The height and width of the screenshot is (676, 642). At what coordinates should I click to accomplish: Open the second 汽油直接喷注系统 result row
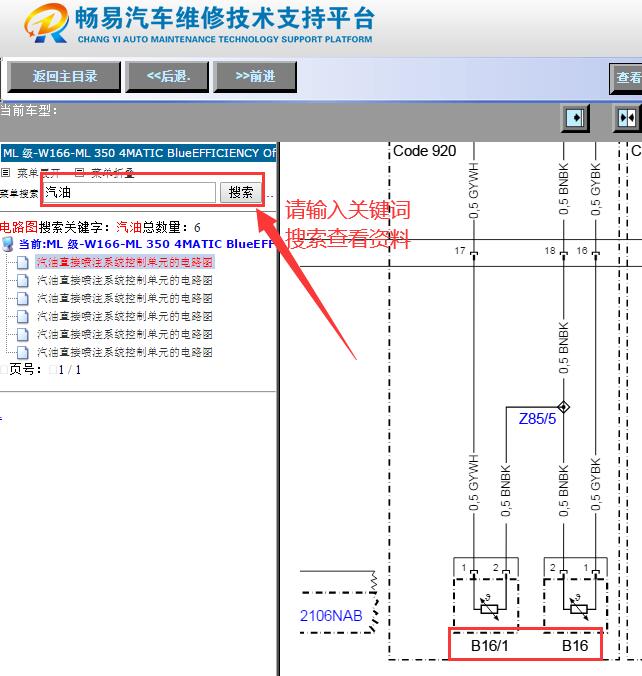(x=125, y=280)
